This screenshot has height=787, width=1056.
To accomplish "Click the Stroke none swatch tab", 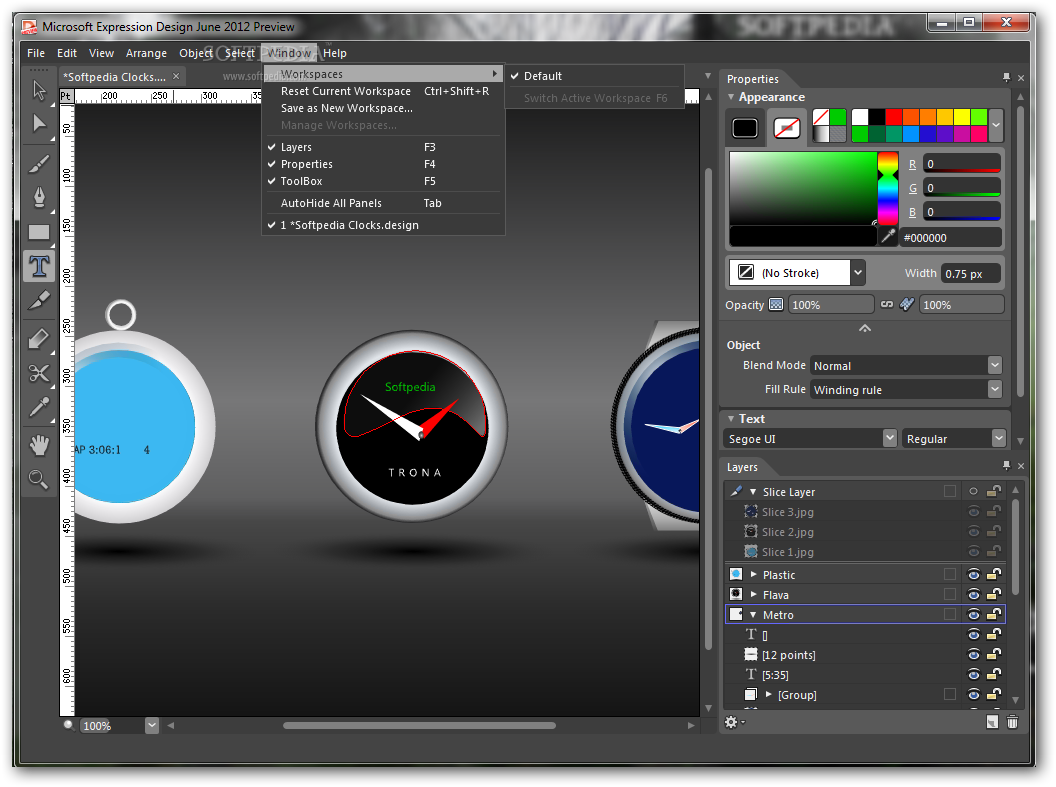I will click(787, 127).
